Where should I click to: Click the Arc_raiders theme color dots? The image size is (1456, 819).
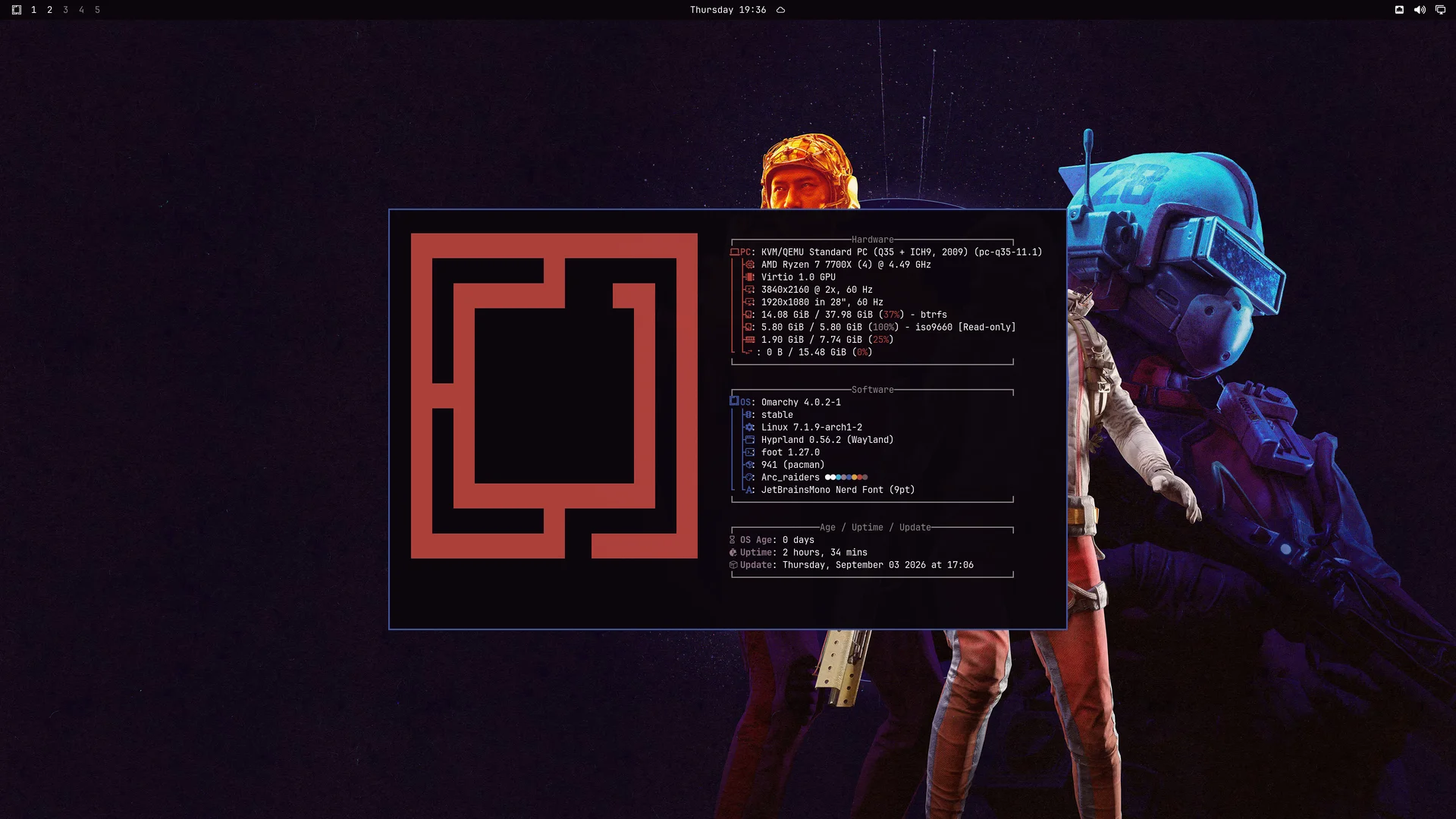pos(846,477)
